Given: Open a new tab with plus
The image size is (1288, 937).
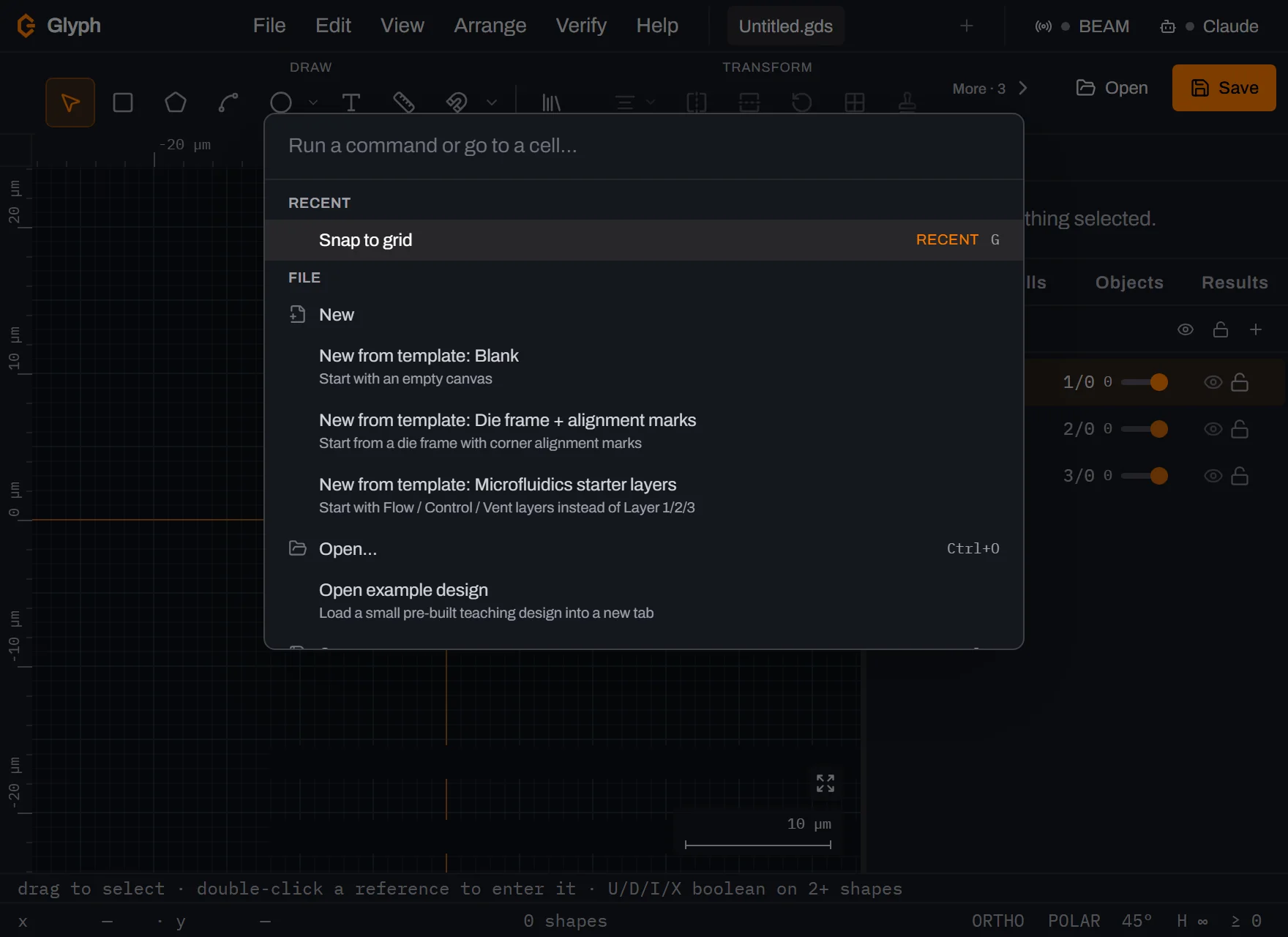Looking at the screenshot, I should click(x=967, y=26).
